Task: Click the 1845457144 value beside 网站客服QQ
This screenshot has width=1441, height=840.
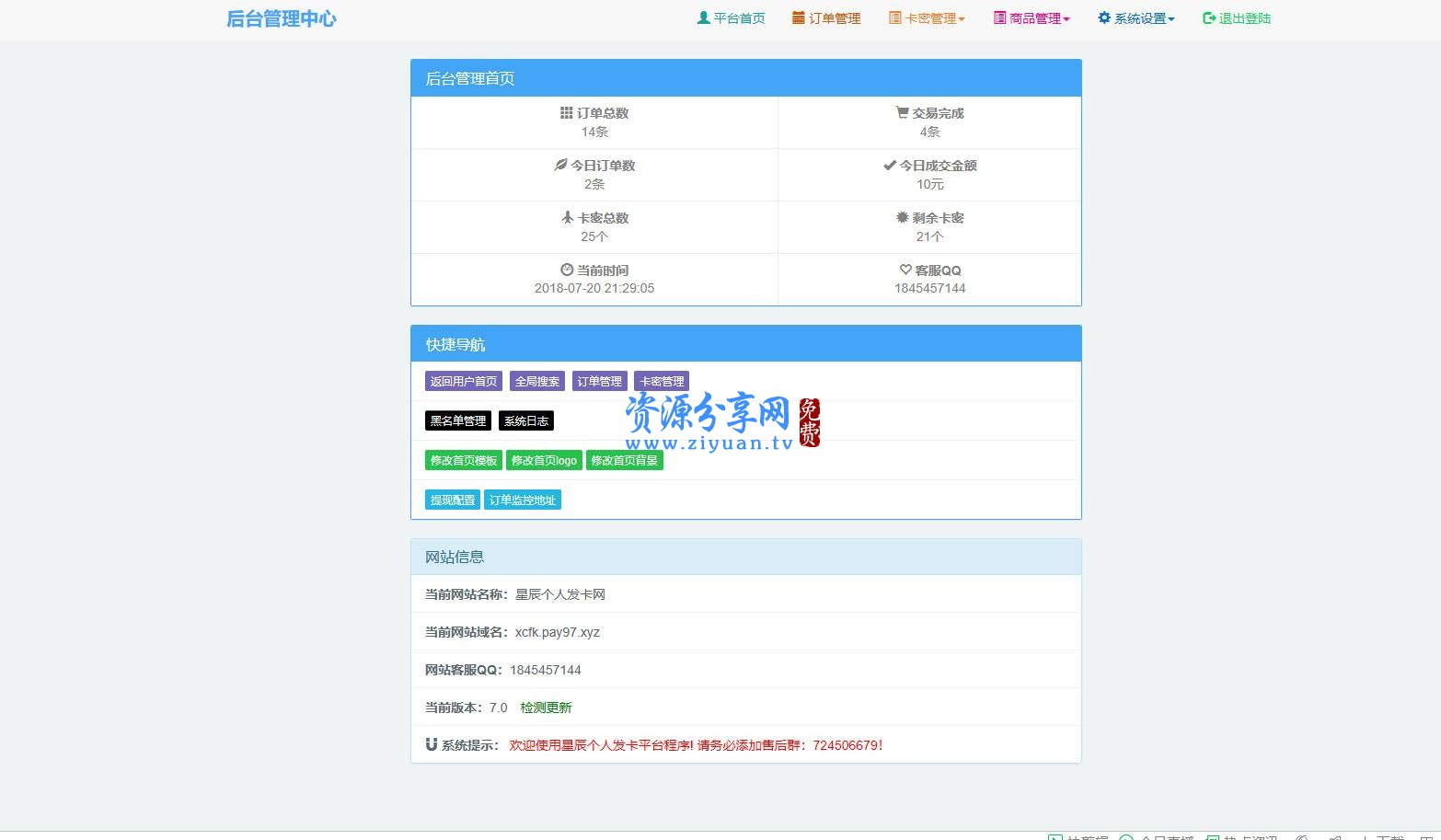Action: [x=546, y=670]
